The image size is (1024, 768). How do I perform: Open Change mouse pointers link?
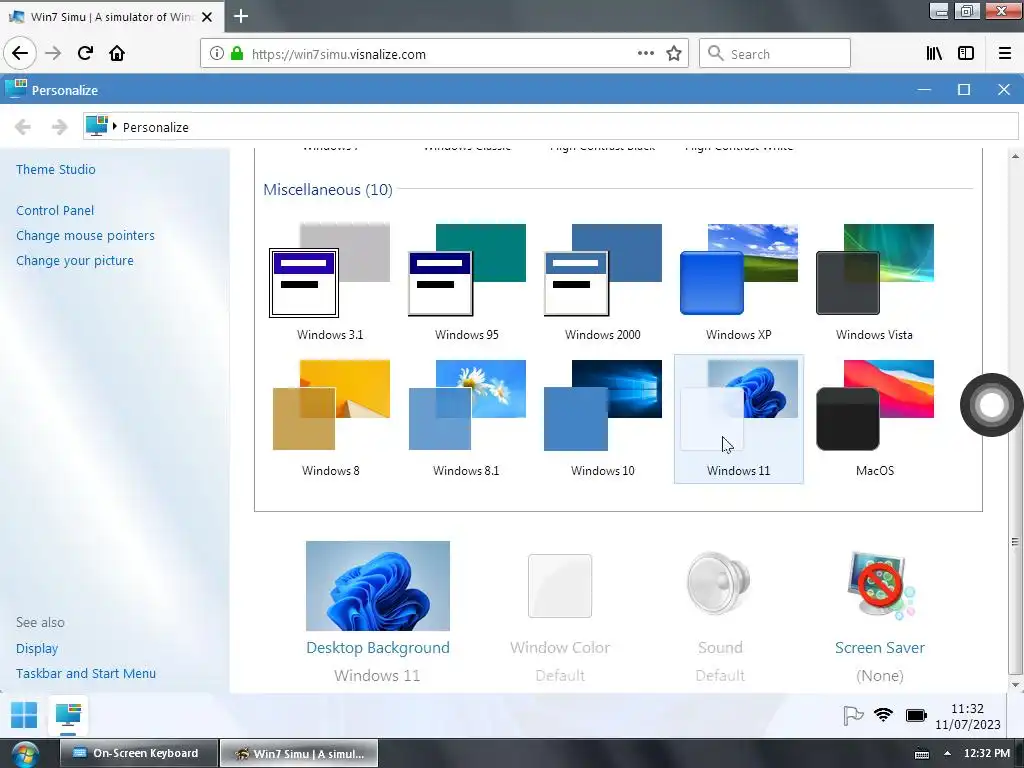tap(85, 235)
